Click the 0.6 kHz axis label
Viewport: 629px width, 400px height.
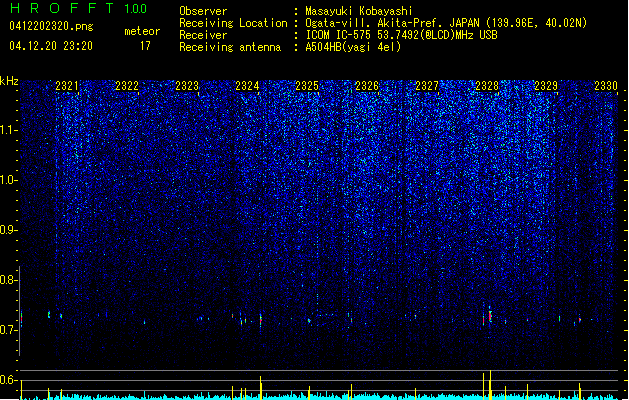coord(9,380)
